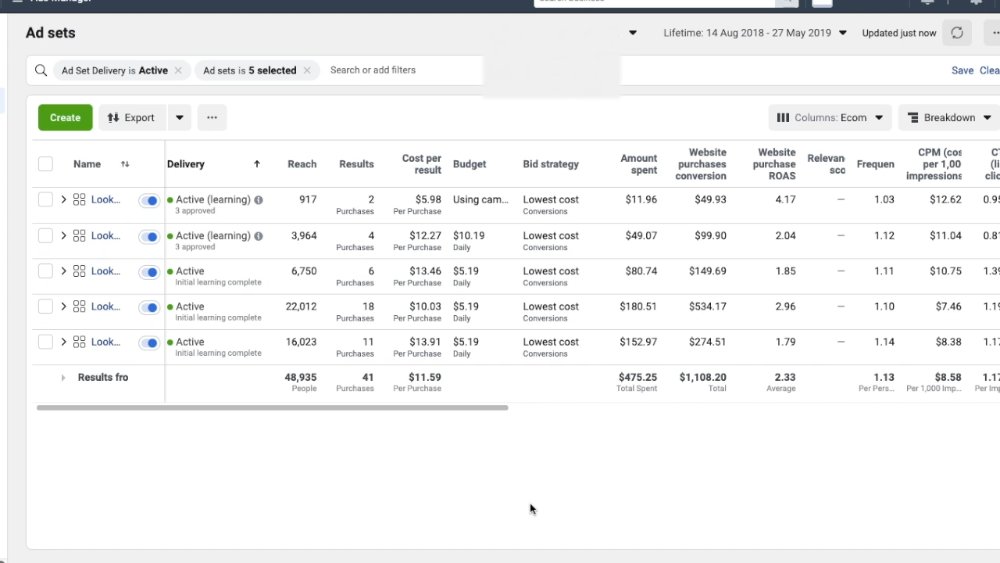1000x563 pixels.
Task: Toggle off the ad set with 3,964 reach
Action: [x=149, y=237]
